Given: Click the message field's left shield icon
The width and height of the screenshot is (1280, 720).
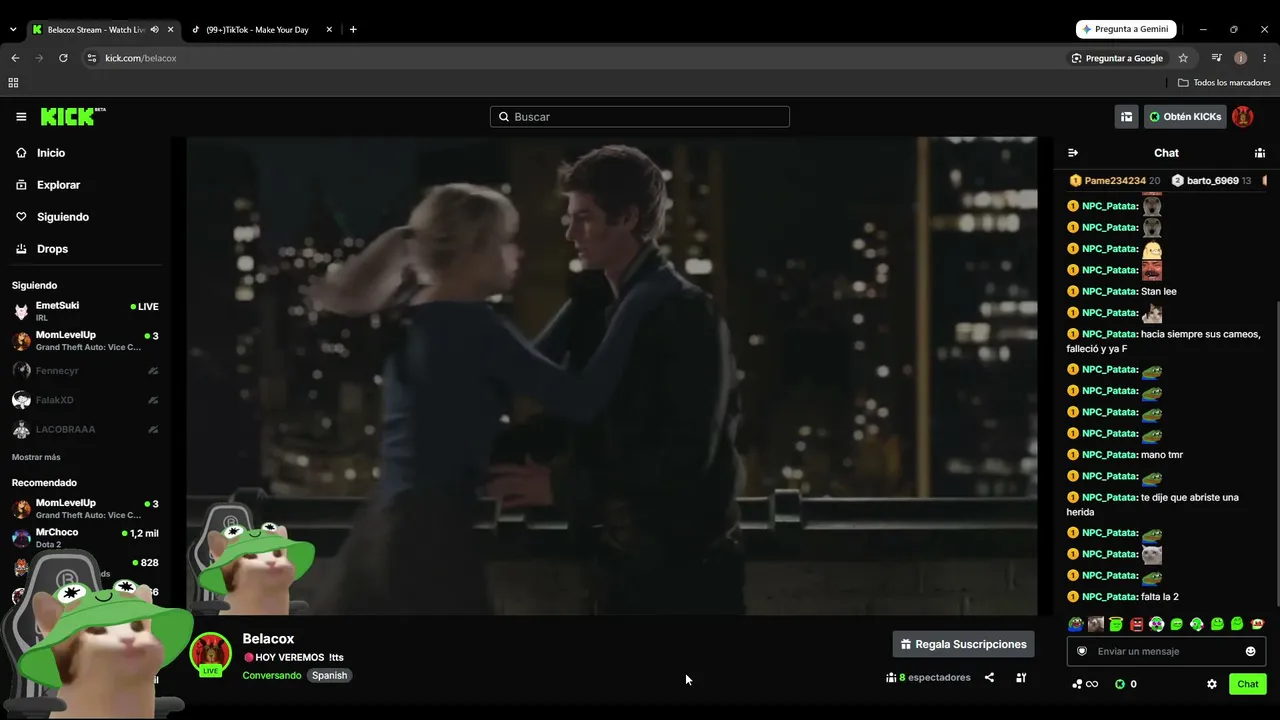Looking at the screenshot, I should point(1082,651).
